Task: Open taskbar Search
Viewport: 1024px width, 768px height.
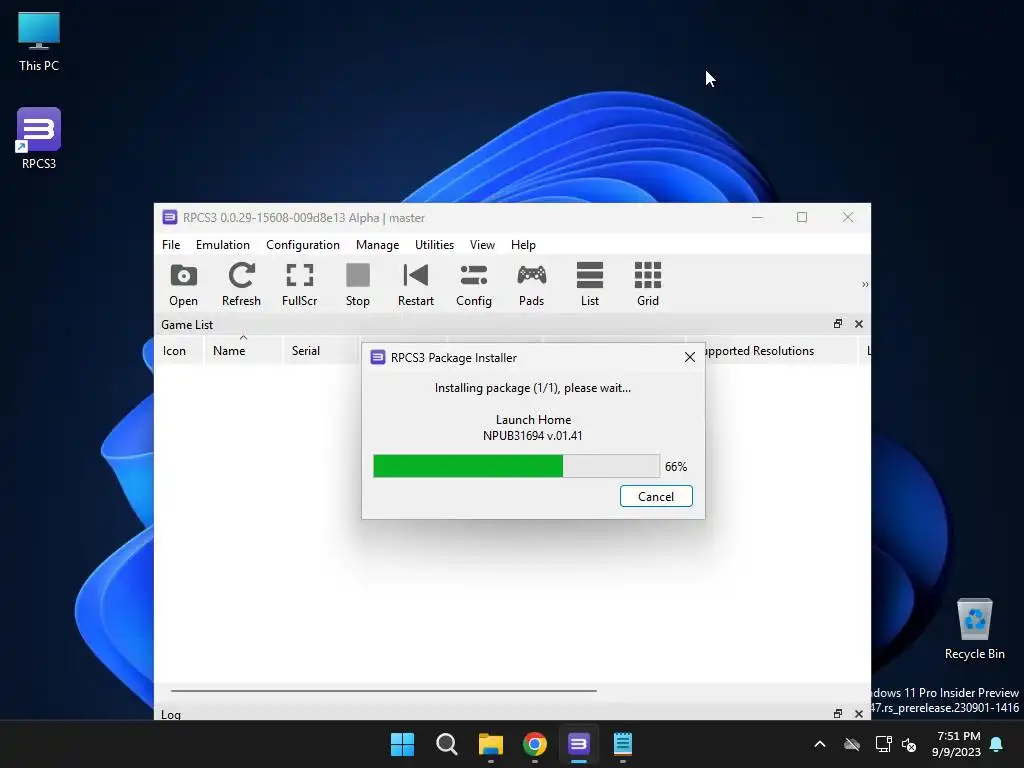Action: click(x=447, y=744)
